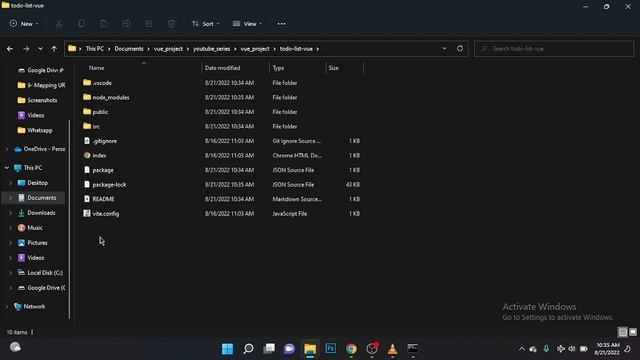Expand the Network tree node

pyautogui.click(x=7, y=307)
